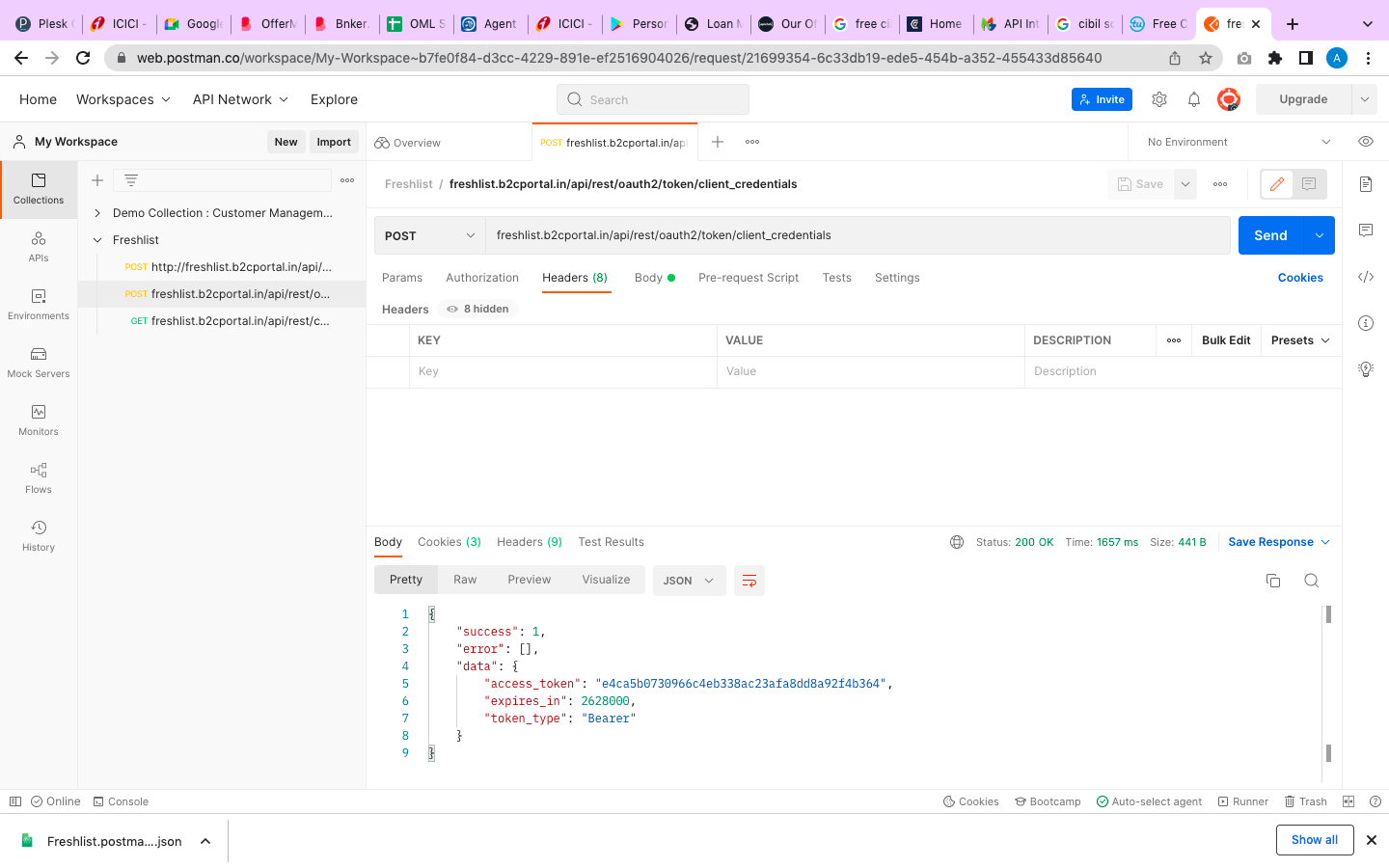This screenshot has width=1389, height=868.
Task: Click the filter collections icon
Action: click(131, 180)
